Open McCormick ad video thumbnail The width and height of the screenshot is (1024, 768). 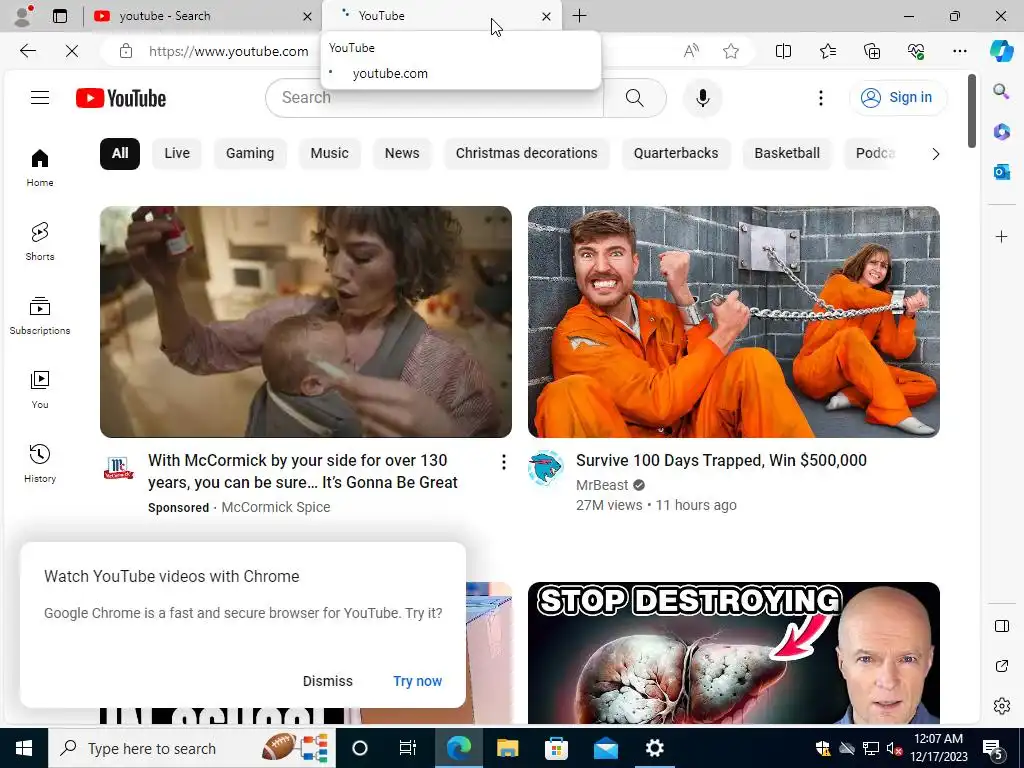click(306, 322)
